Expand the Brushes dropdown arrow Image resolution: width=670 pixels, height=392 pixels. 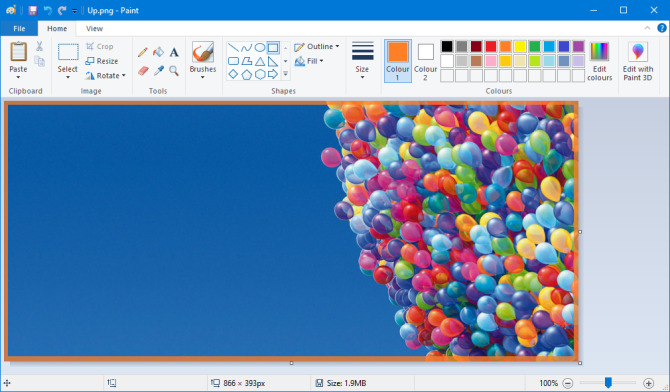203,77
